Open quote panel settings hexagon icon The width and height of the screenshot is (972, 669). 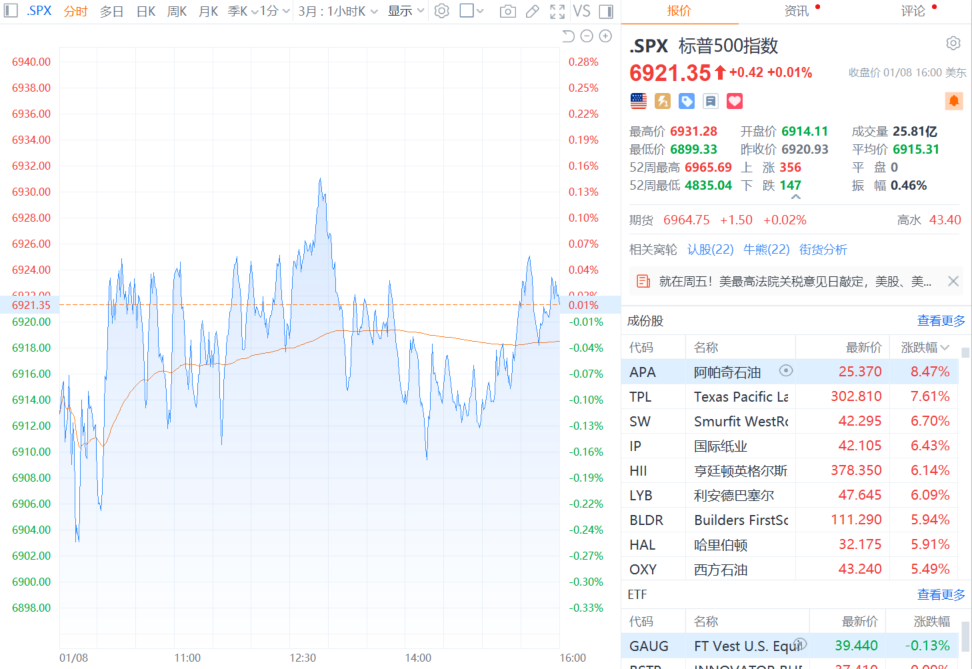(953, 43)
